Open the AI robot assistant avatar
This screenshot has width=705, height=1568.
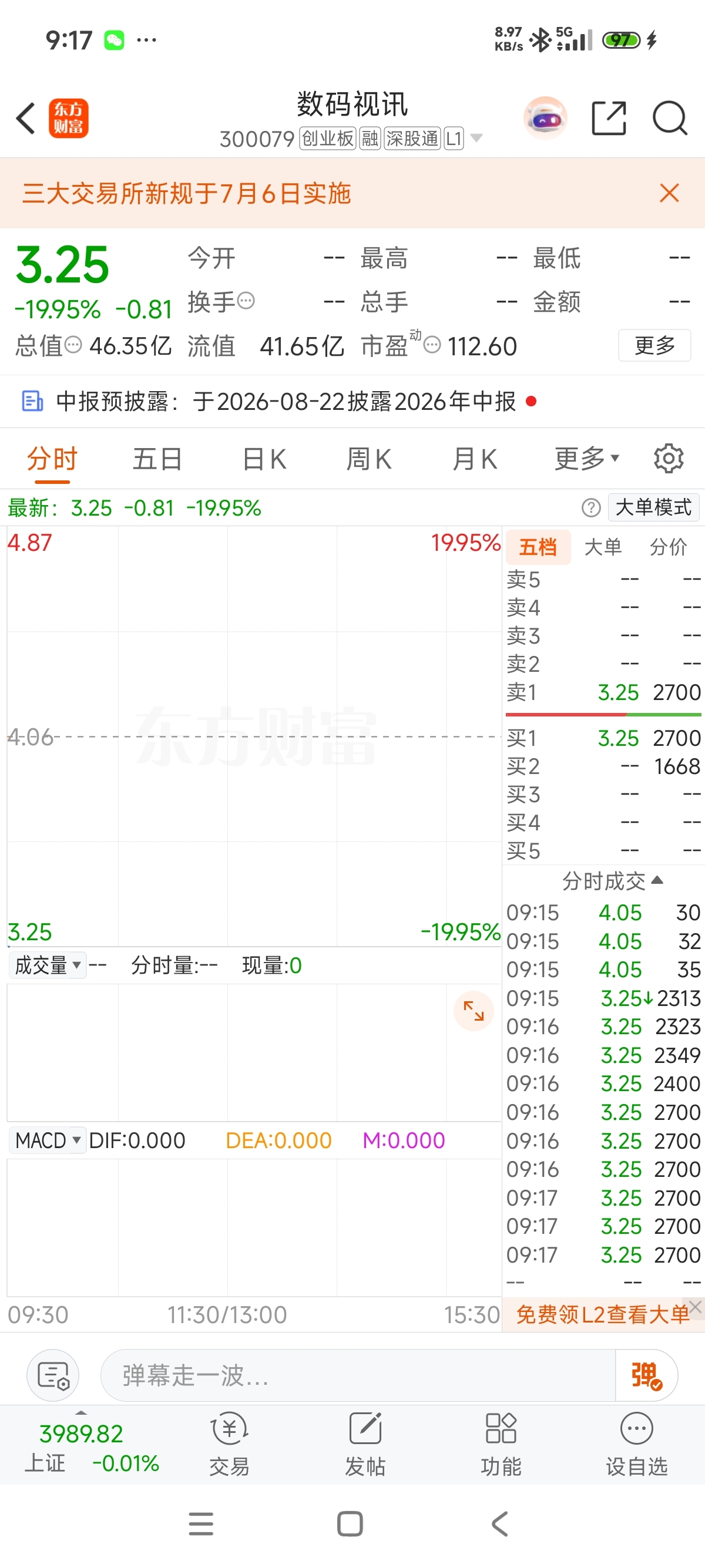pos(545,118)
